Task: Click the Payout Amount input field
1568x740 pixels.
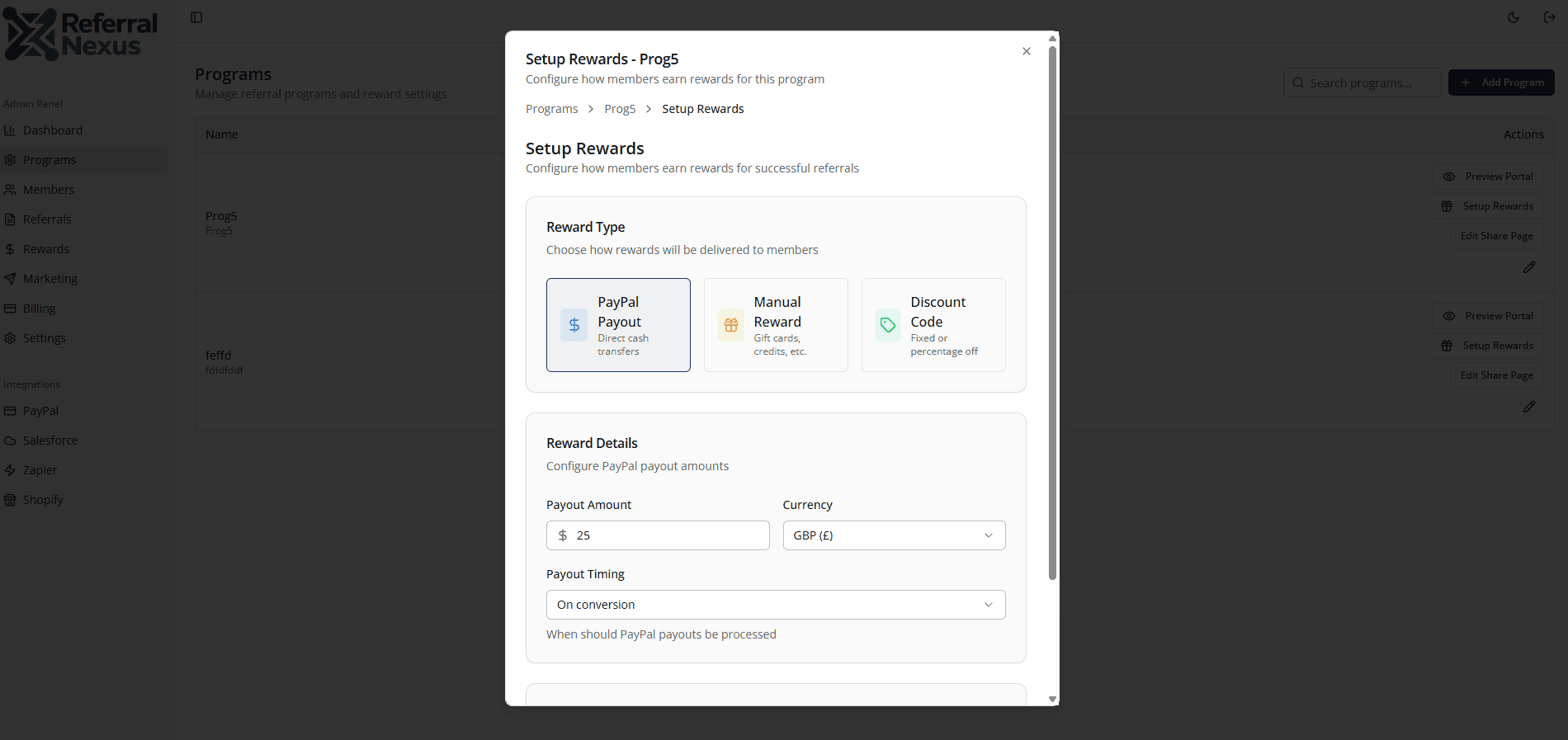Action: 658,535
